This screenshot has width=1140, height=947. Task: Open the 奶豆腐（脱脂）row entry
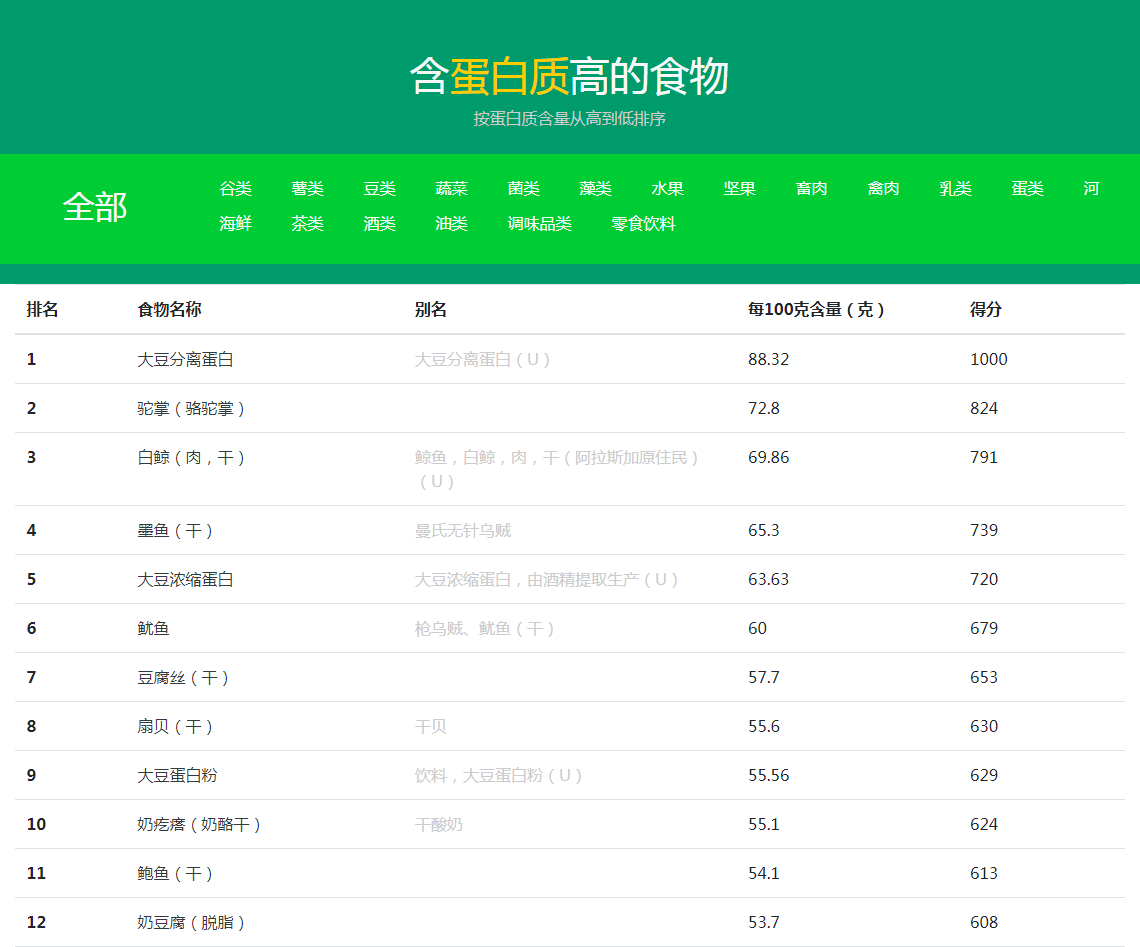[191, 922]
